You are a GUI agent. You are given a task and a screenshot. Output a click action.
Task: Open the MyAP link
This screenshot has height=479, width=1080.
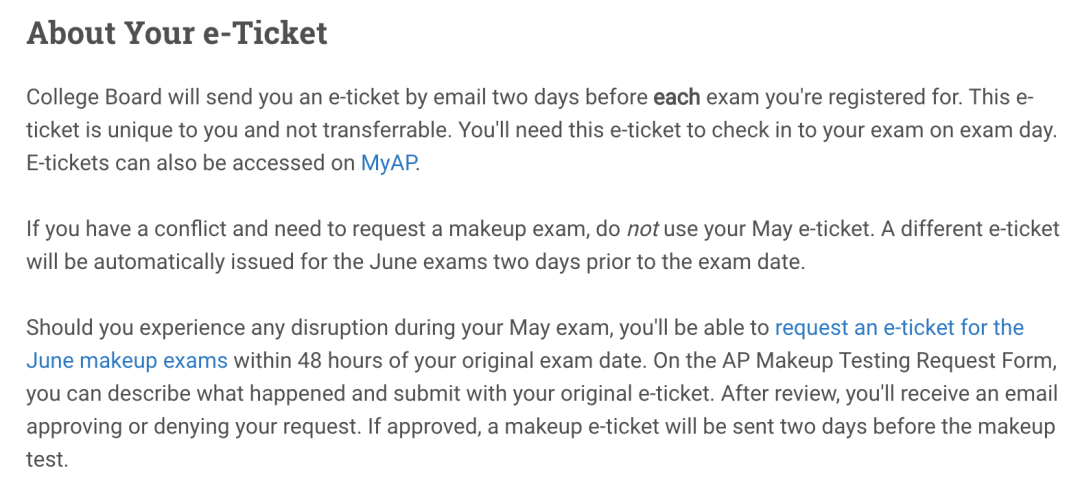coord(388,163)
